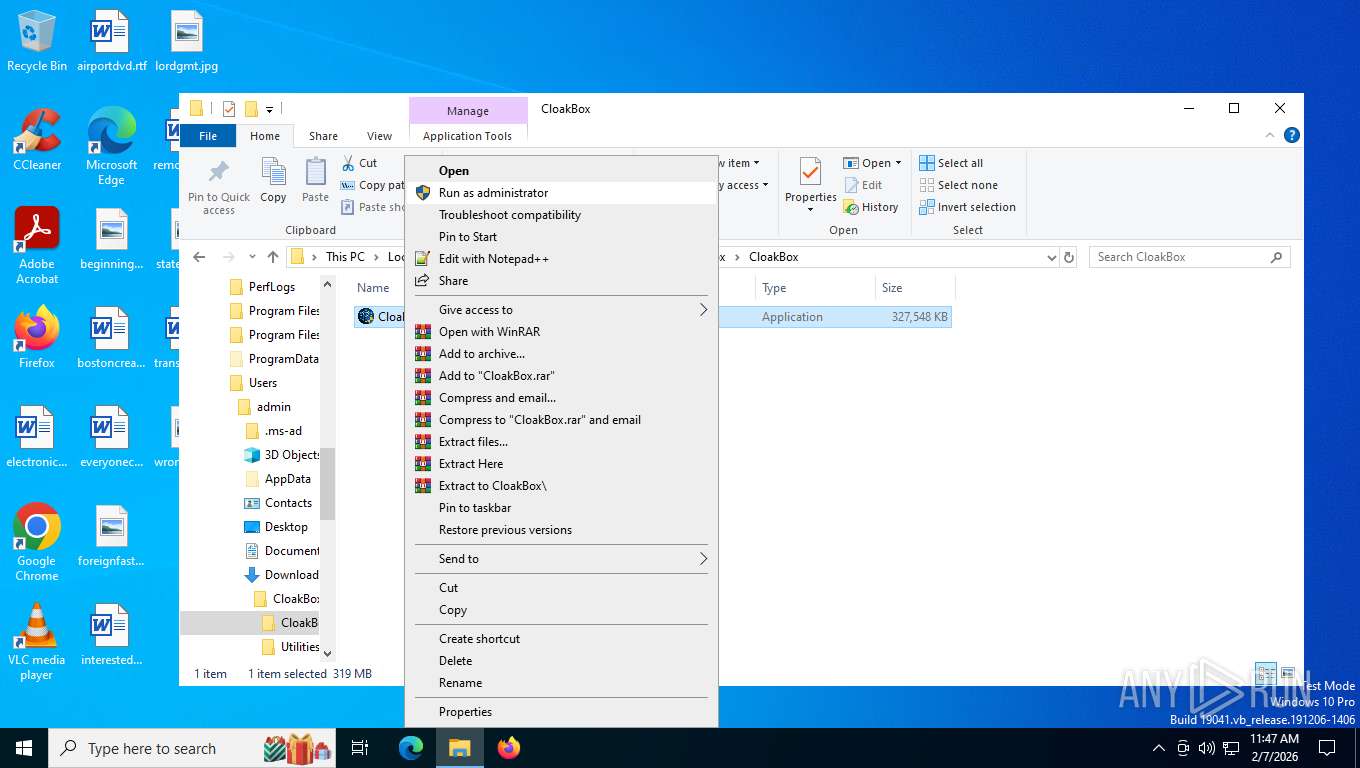Click the navigation pane scrollbar
The height and width of the screenshot is (768, 1360).
(327, 484)
